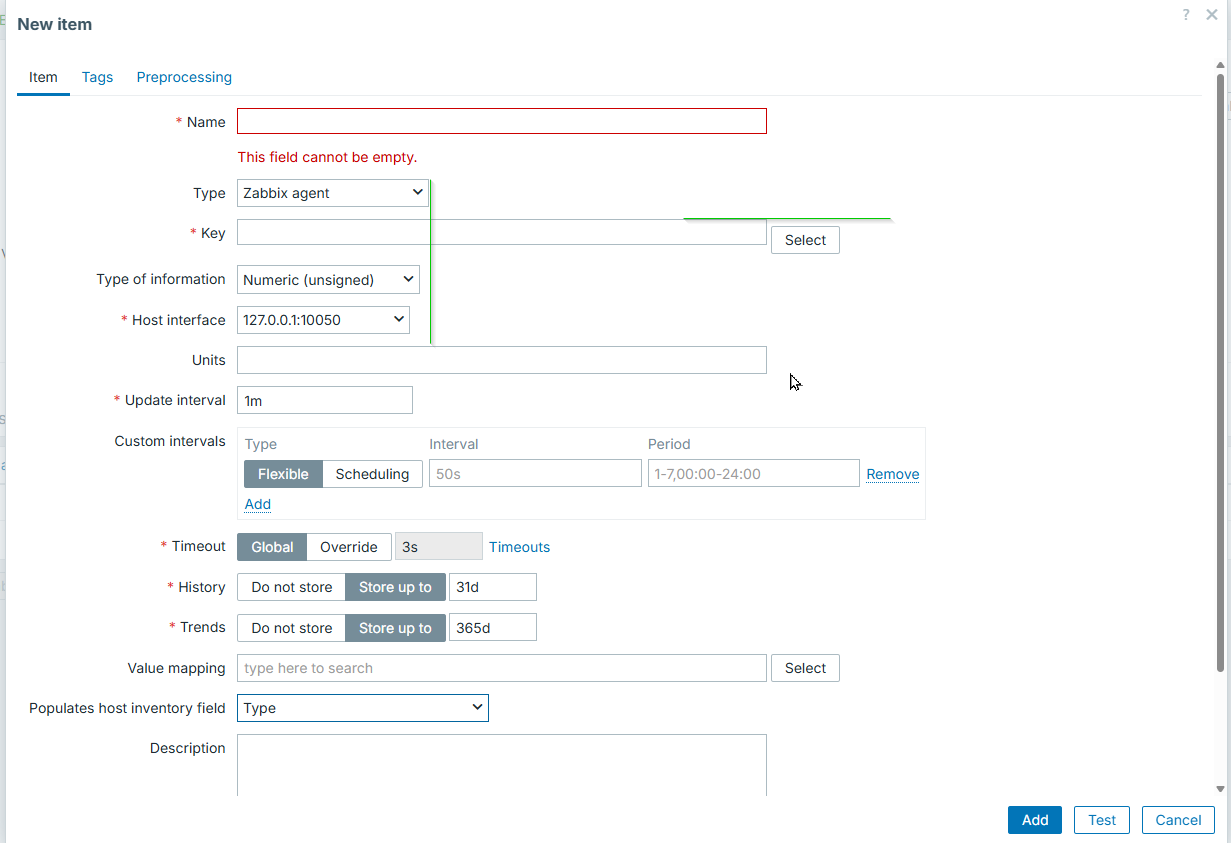Open the Preprocessing tab

coord(184,77)
